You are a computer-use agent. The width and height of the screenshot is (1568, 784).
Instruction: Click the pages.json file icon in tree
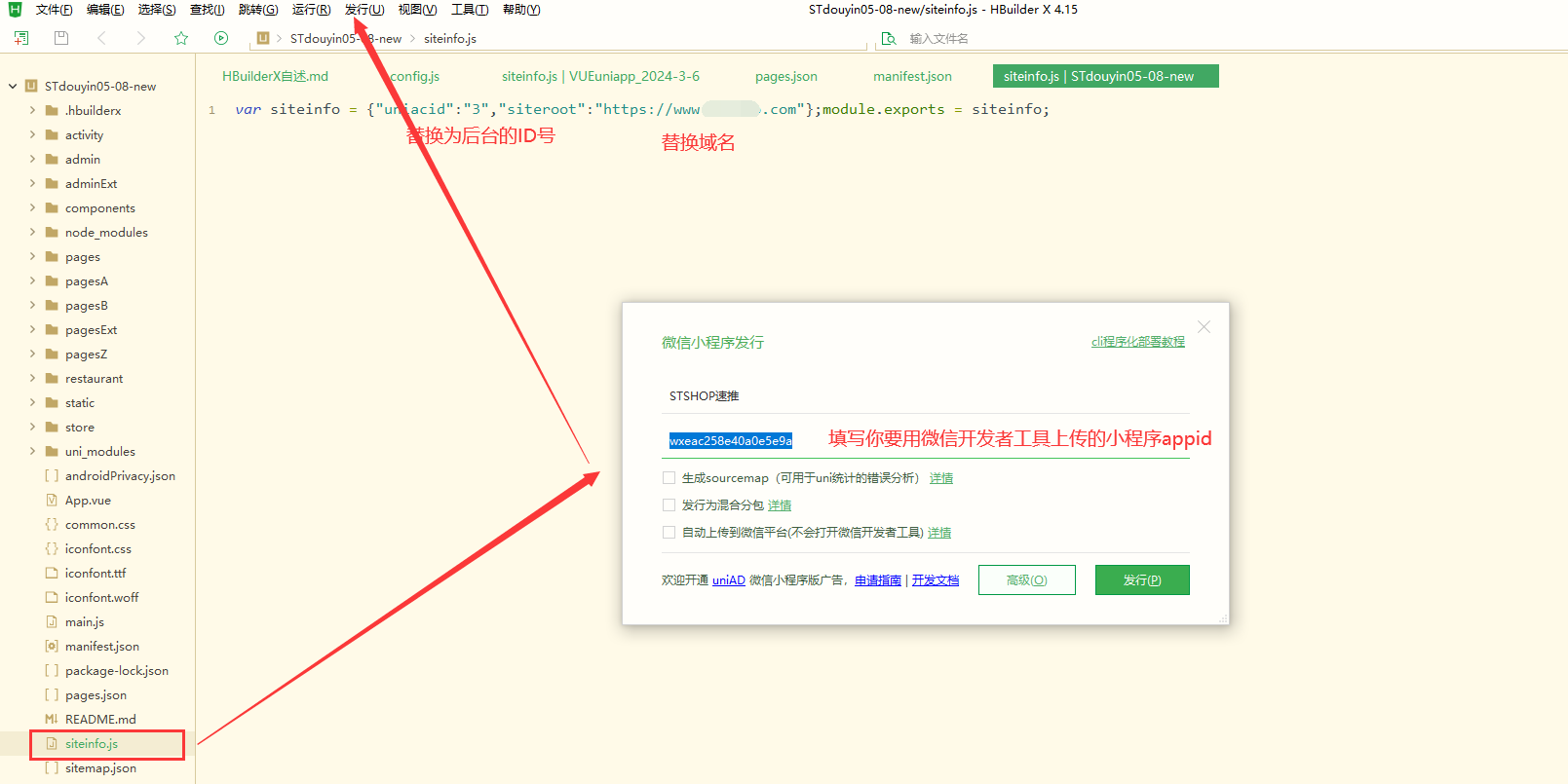(52, 694)
